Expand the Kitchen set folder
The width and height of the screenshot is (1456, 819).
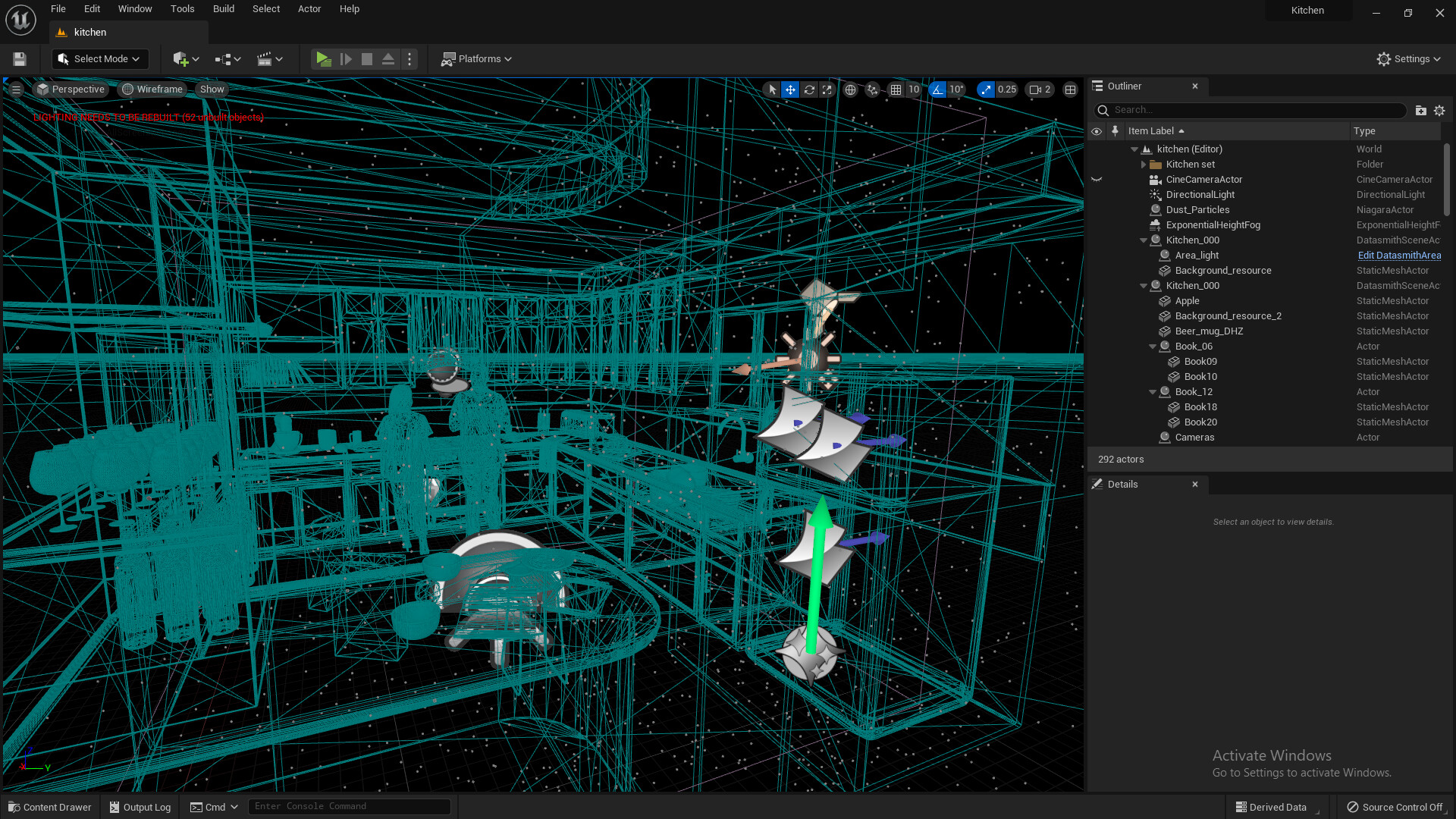1144,165
